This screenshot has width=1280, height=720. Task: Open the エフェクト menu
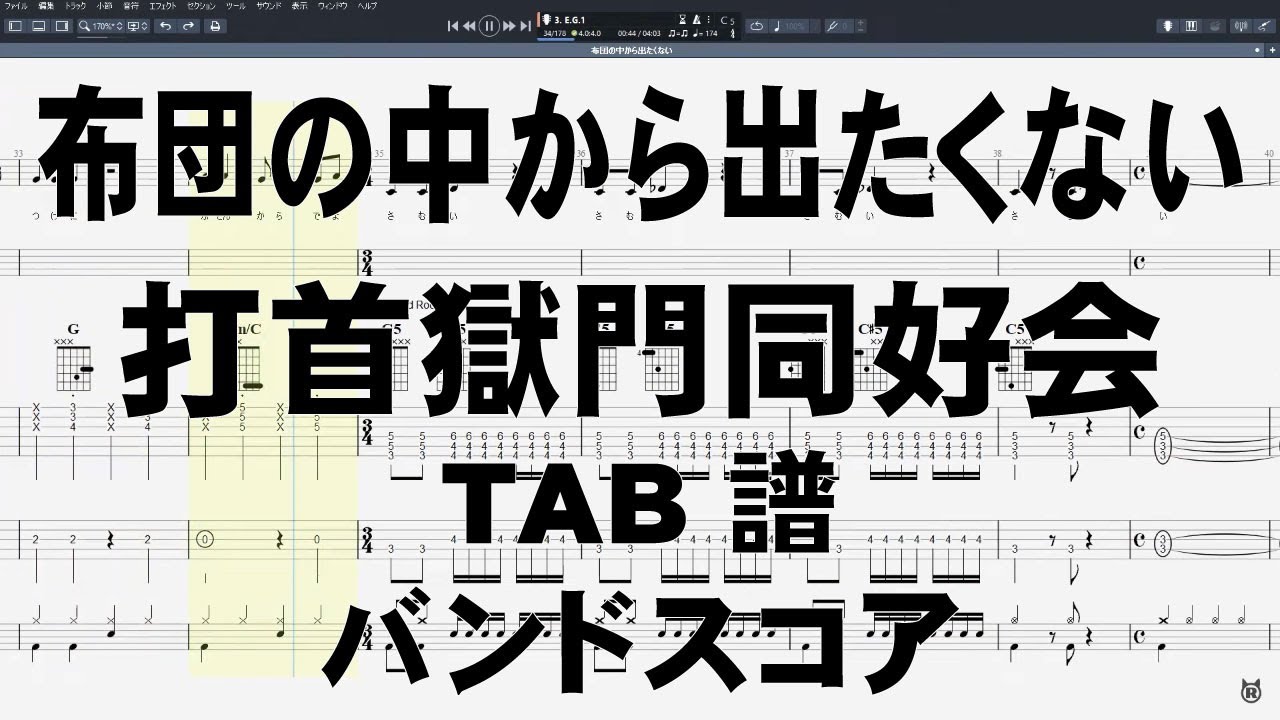[163, 6]
